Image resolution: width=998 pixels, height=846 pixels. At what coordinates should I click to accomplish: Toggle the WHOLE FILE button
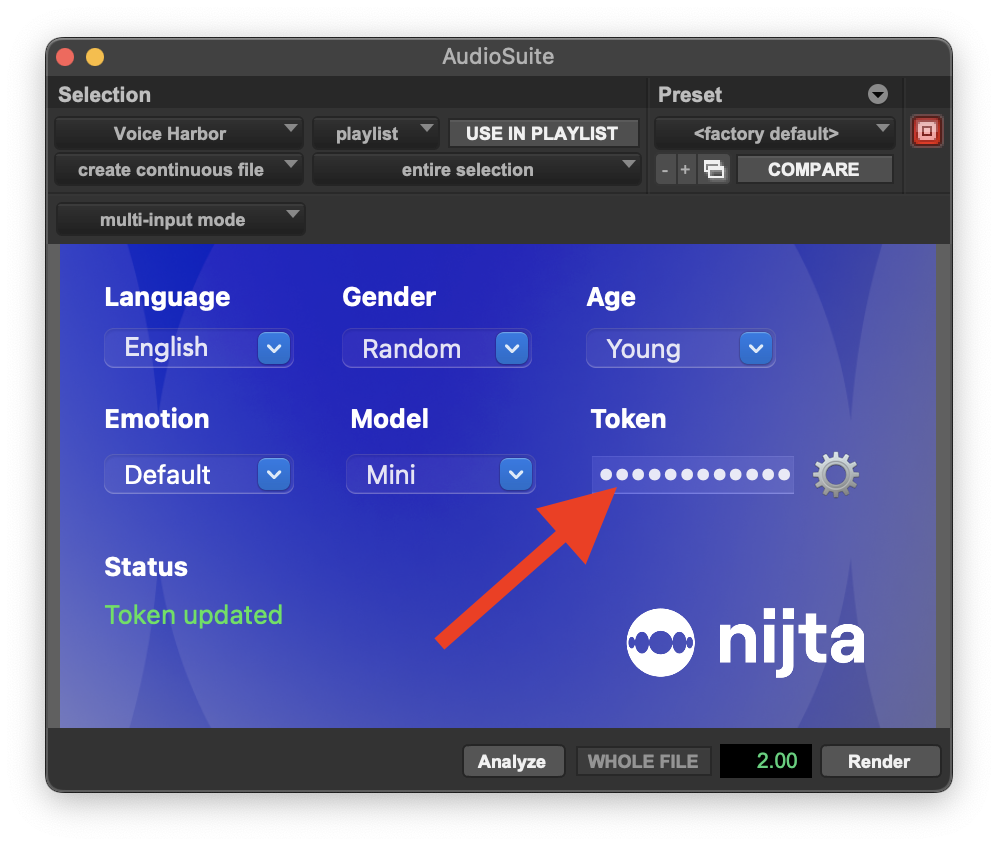tap(643, 761)
